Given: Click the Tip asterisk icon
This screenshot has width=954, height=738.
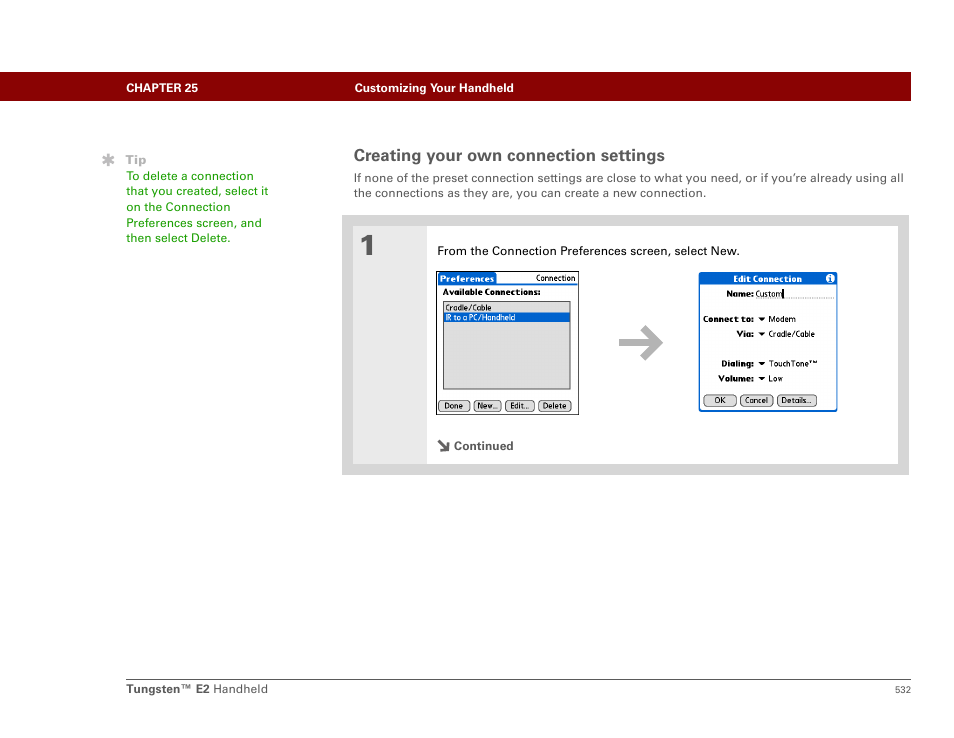Looking at the screenshot, I should (x=108, y=160).
